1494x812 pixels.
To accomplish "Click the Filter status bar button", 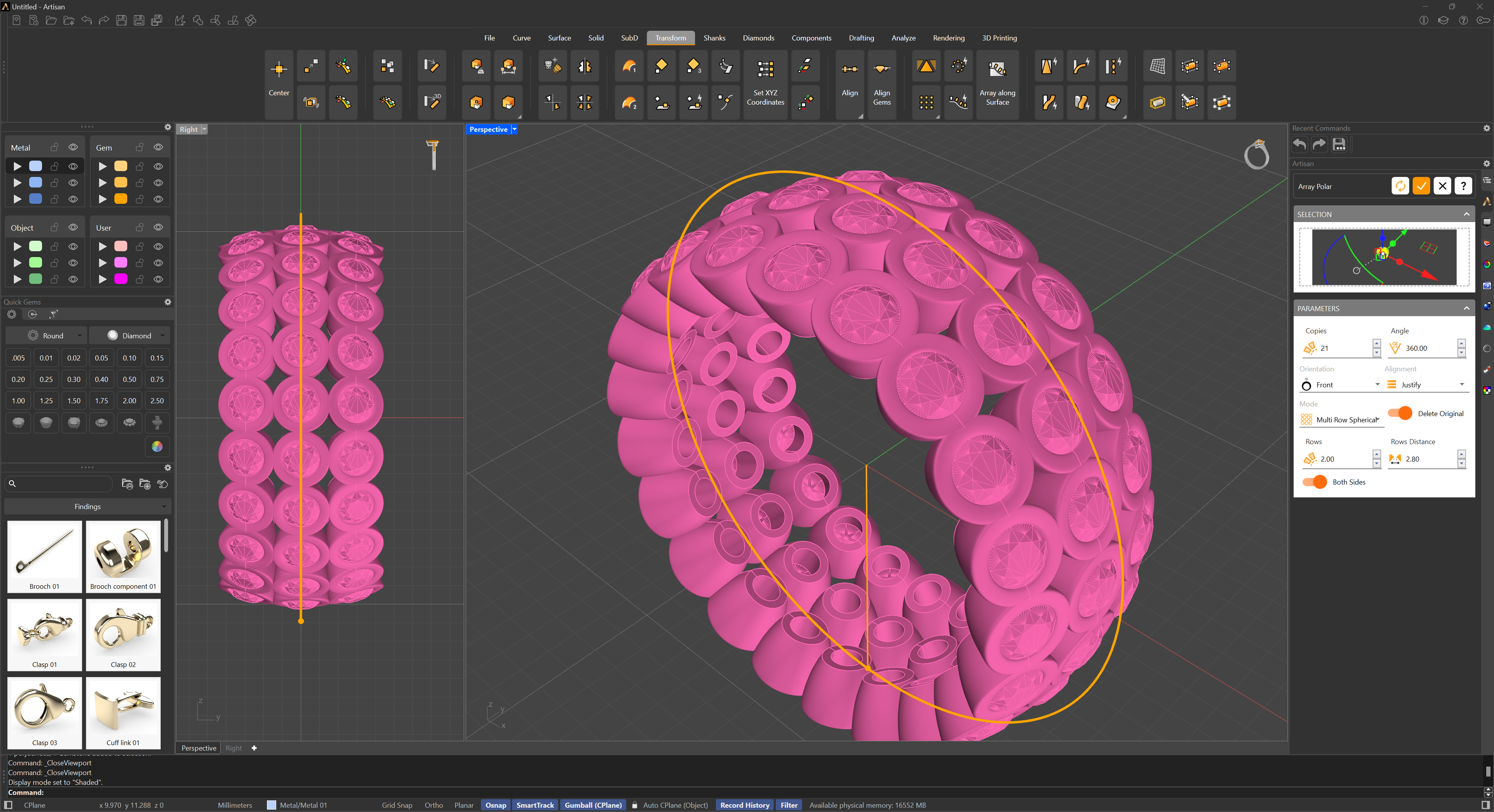I will point(789,805).
